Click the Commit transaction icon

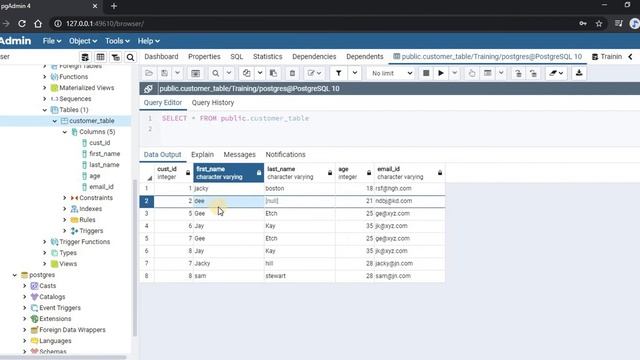coord(518,73)
